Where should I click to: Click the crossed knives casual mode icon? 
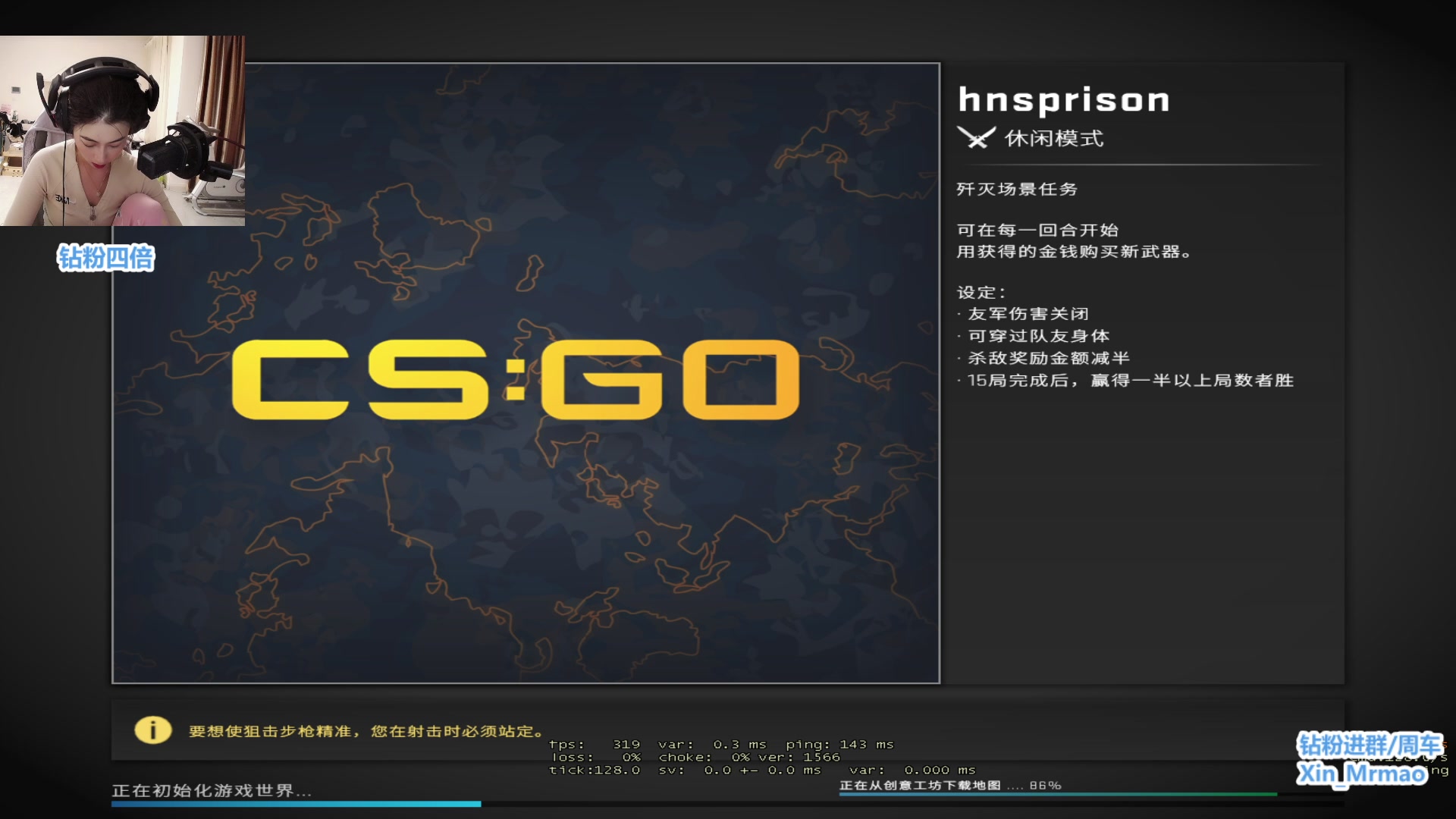(976, 138)
